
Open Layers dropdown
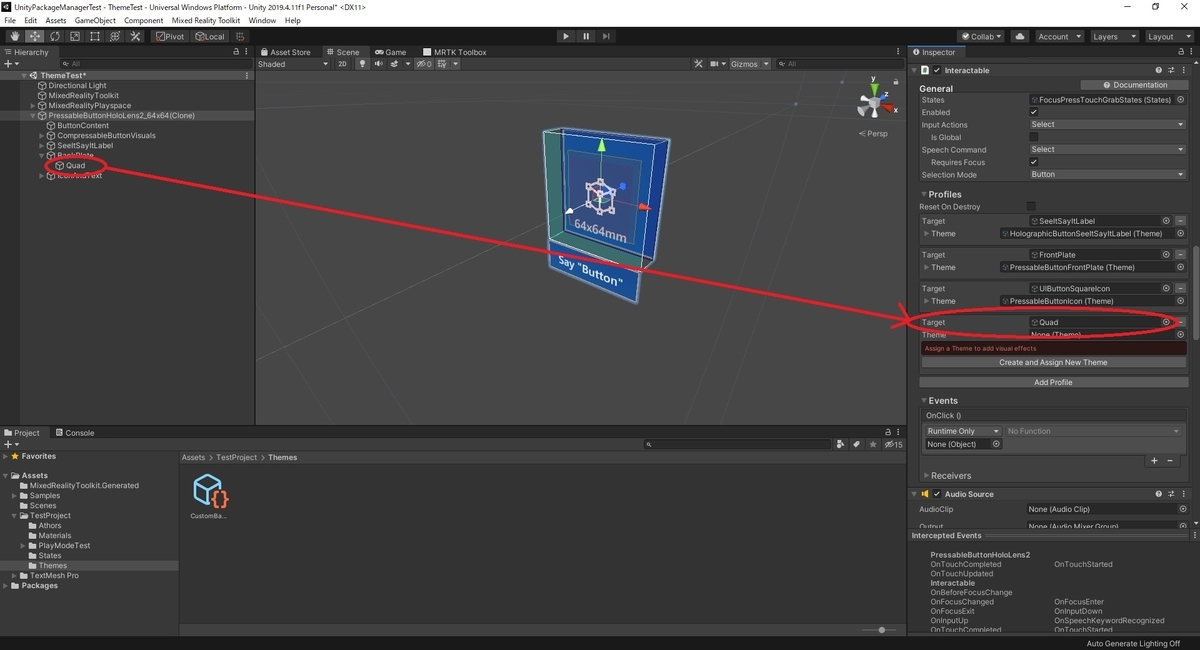tap(1113, 37)
